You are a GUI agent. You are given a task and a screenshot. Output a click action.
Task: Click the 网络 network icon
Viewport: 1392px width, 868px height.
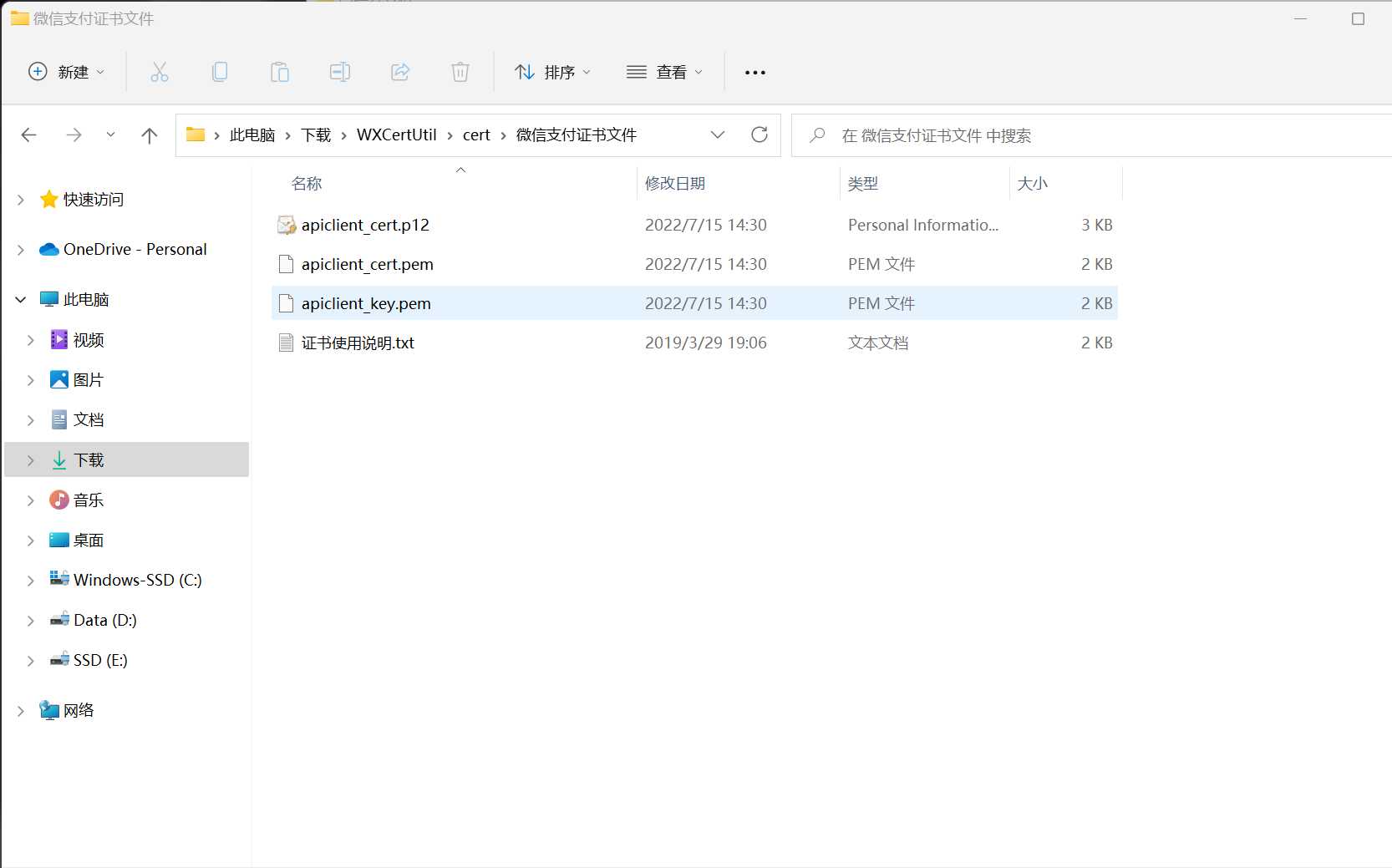(49, 710)
